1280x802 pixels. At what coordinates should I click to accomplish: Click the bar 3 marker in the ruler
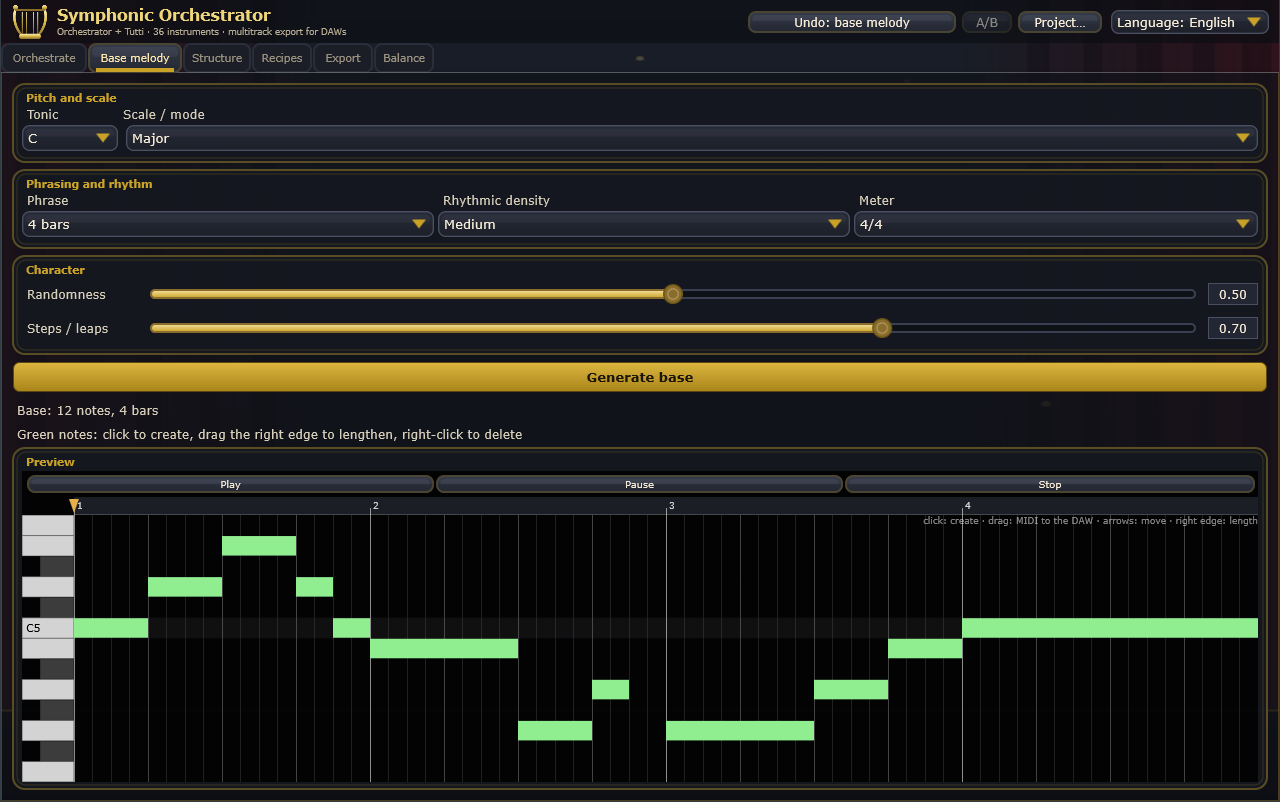(x=671, y=506)
